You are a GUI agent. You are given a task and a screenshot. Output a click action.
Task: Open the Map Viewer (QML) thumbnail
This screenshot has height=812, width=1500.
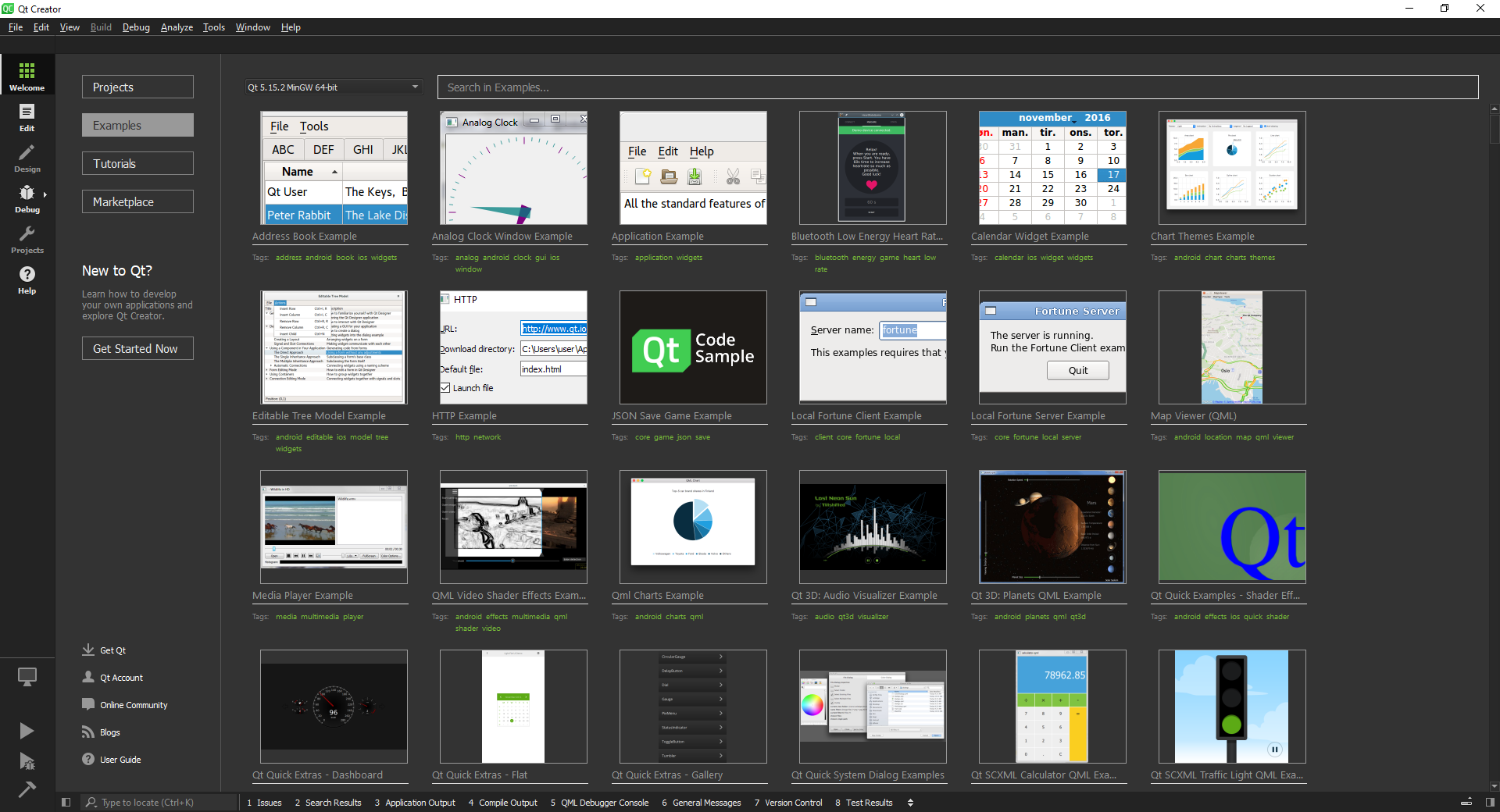[1232, 347]
